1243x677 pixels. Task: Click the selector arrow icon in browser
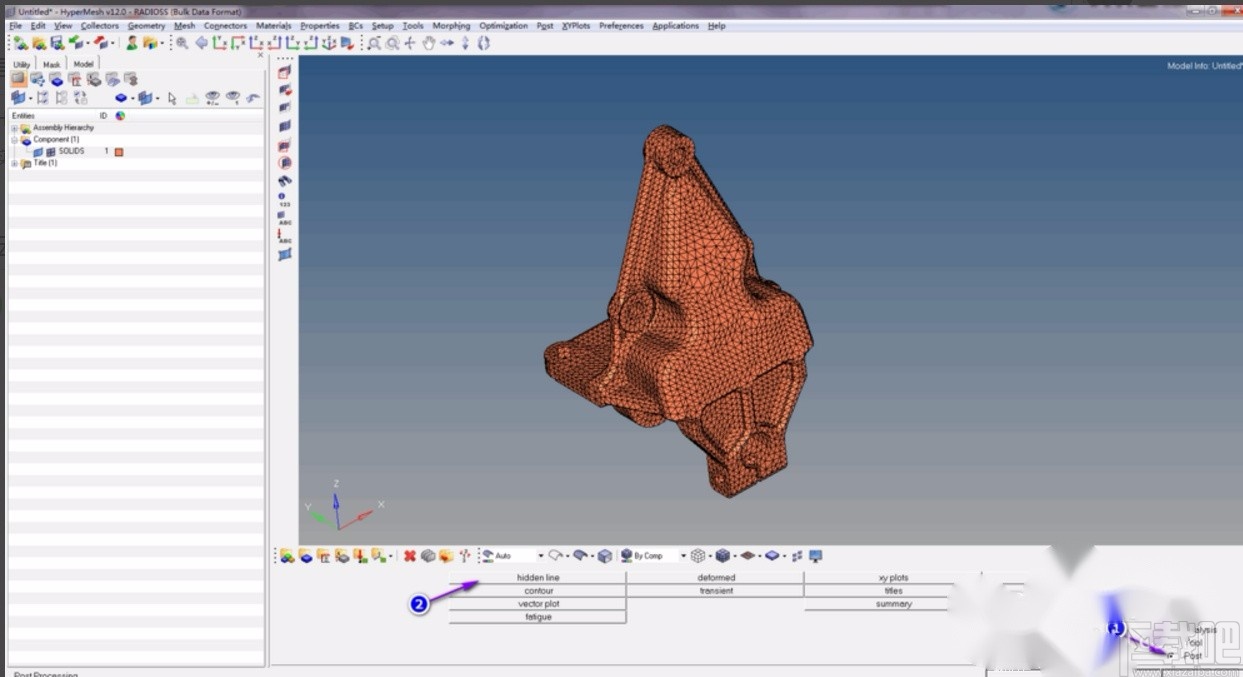pyautogui.click(x=172, y=98)
